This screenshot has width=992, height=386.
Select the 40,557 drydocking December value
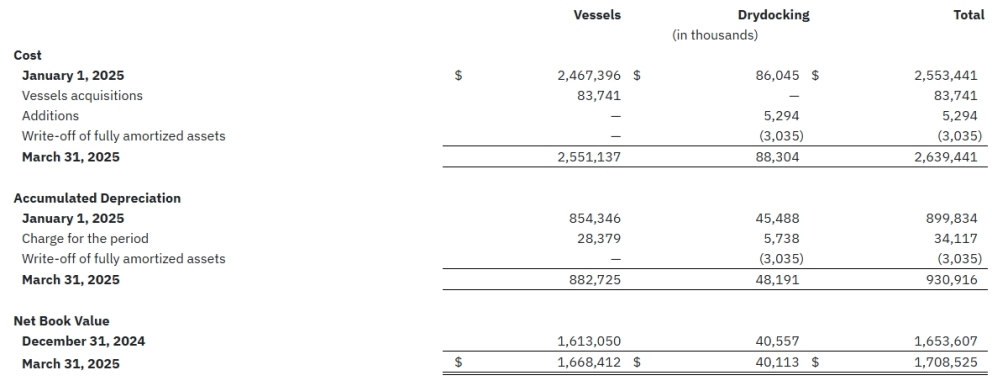click(x=778, y=341)
